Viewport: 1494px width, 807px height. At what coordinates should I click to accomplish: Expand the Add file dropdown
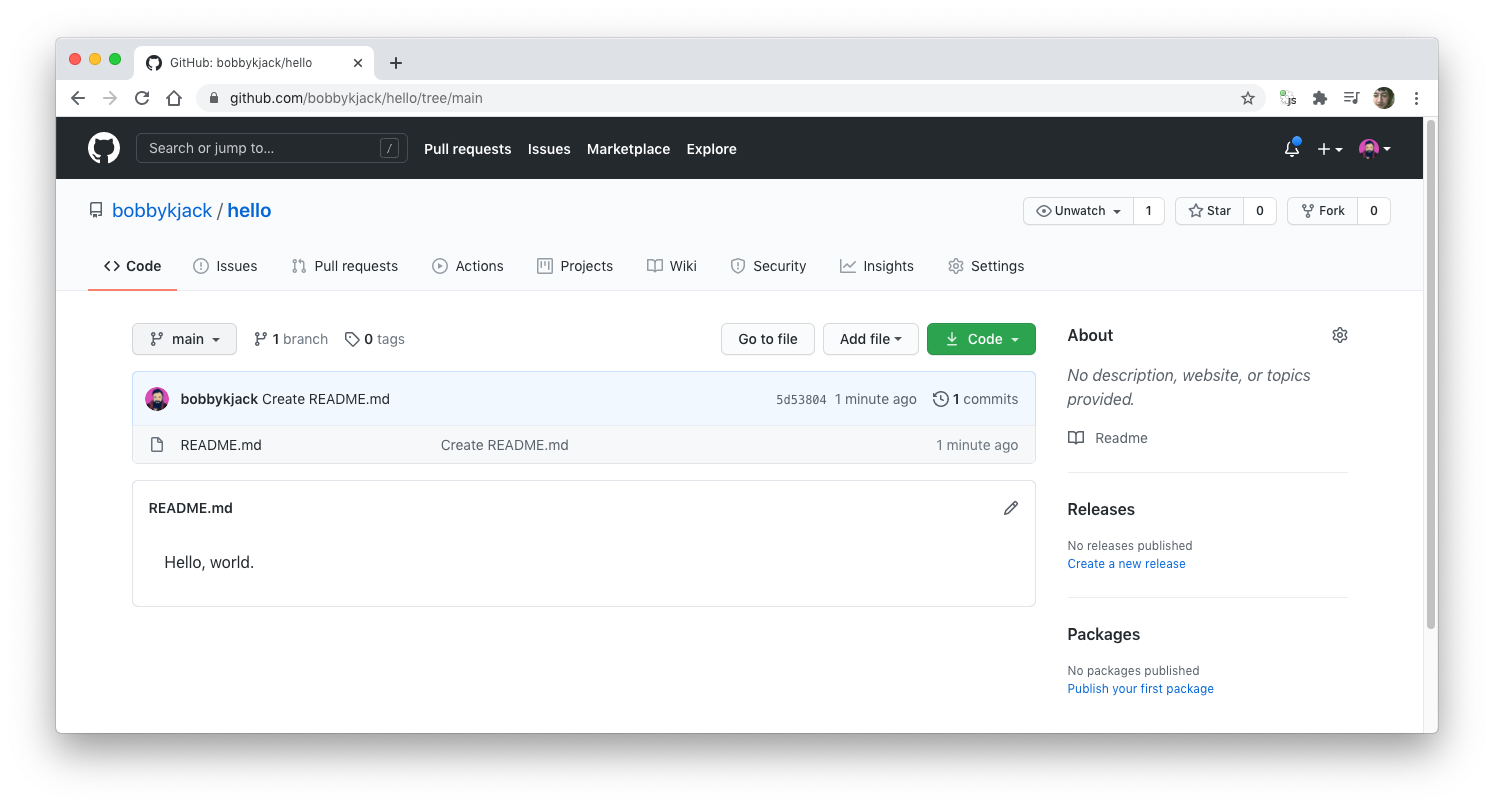pos(870,339)
